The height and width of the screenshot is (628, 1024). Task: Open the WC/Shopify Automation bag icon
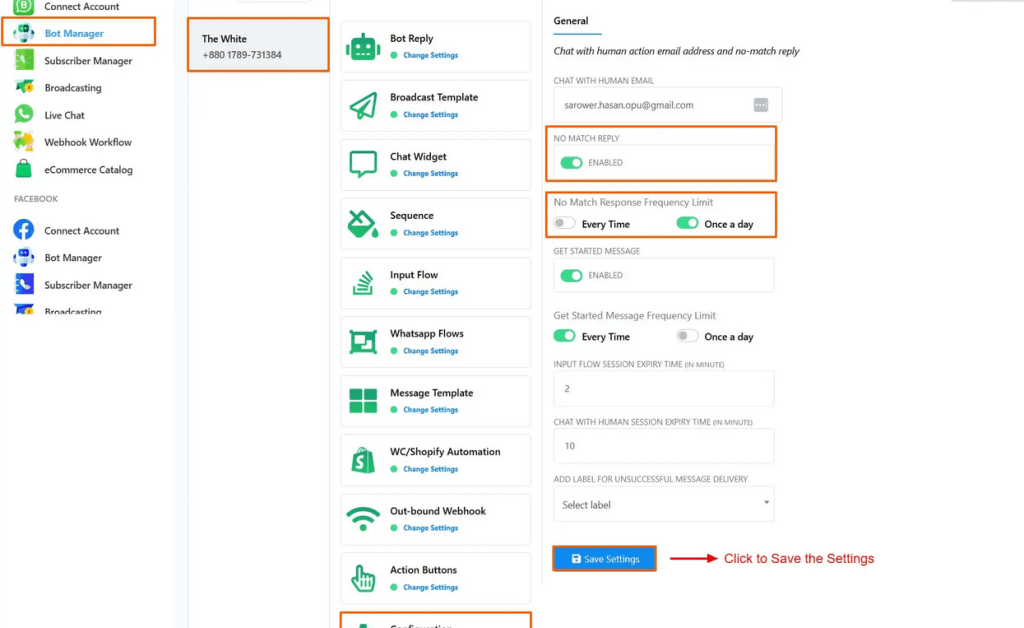click(x=363, y=460)
